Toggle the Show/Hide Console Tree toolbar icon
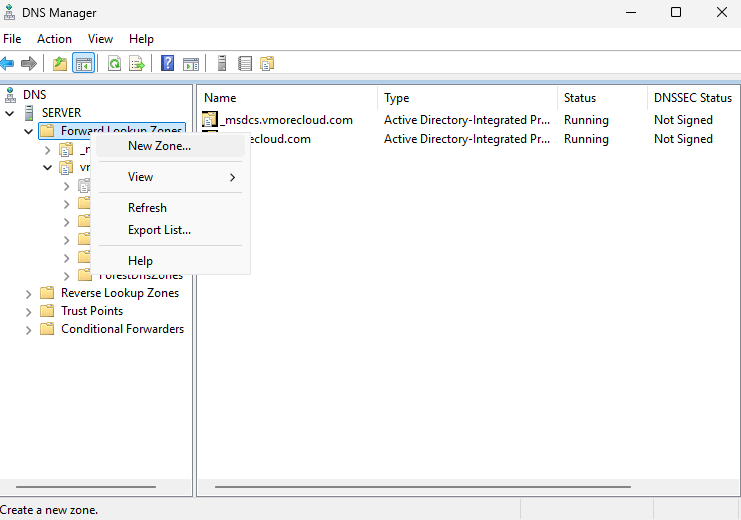 pyautogui.click(x=84, y=63)
